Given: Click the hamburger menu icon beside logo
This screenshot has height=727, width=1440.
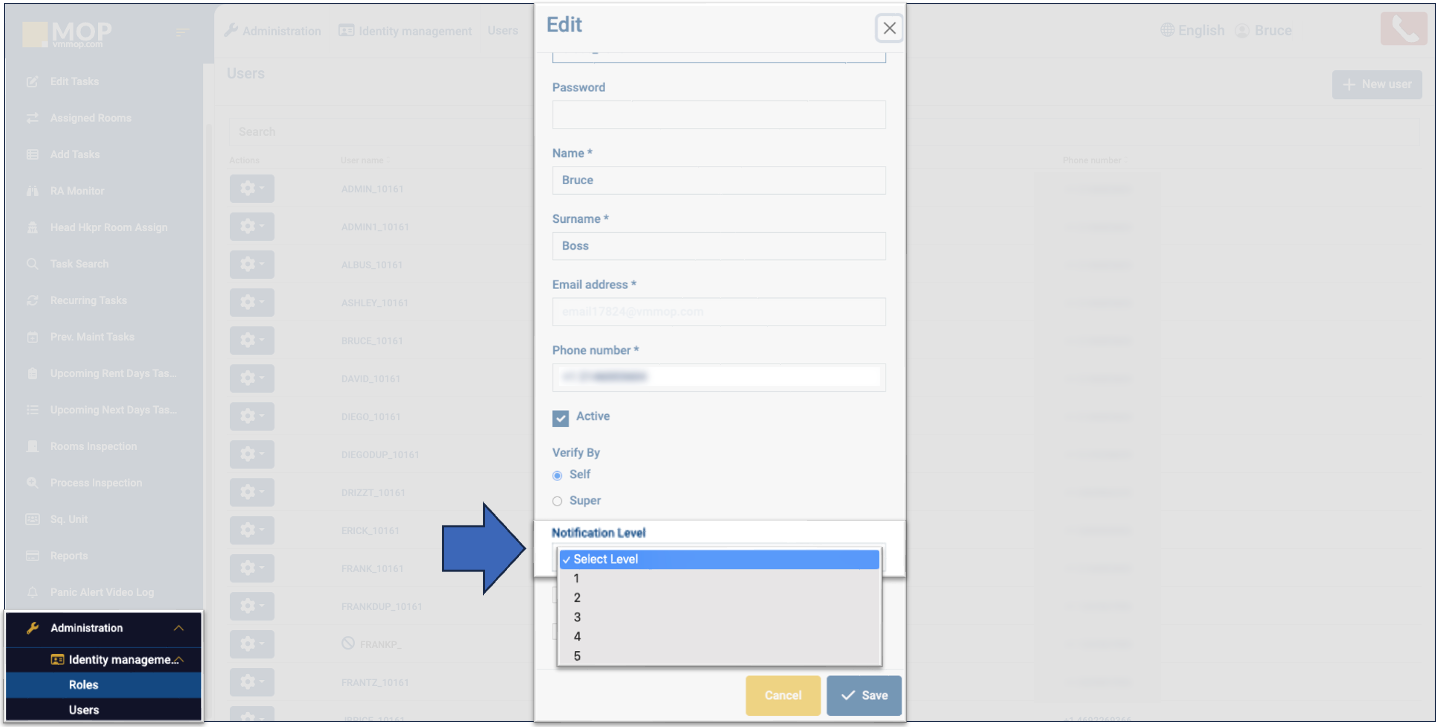Looking at the screenshot, I should click(182, 33).
